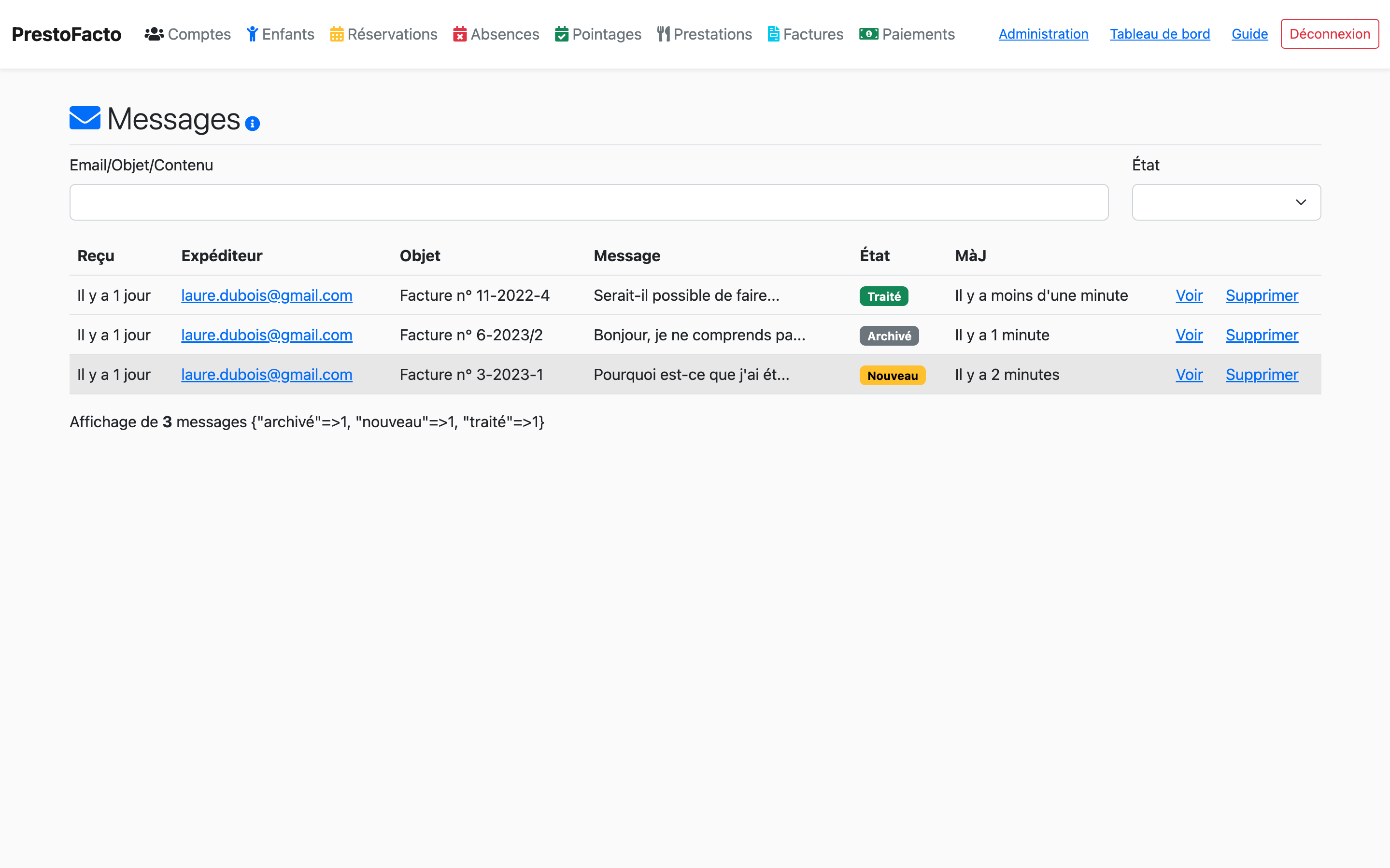Click the Réservations calendar icon
The width and height of the screenshot is (1390, 868).
click(337, 34)
